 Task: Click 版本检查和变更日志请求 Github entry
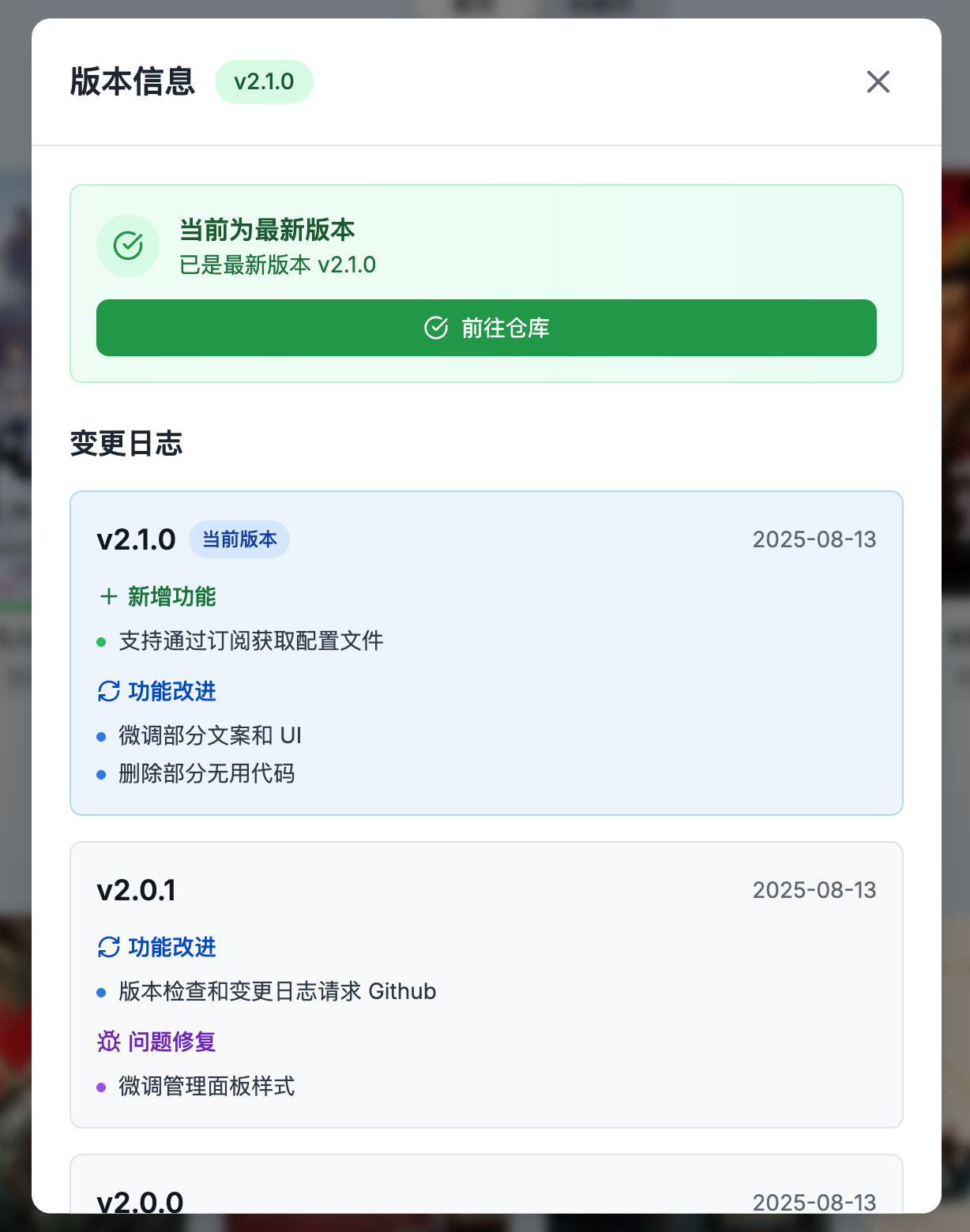click(x=277, y=991)
